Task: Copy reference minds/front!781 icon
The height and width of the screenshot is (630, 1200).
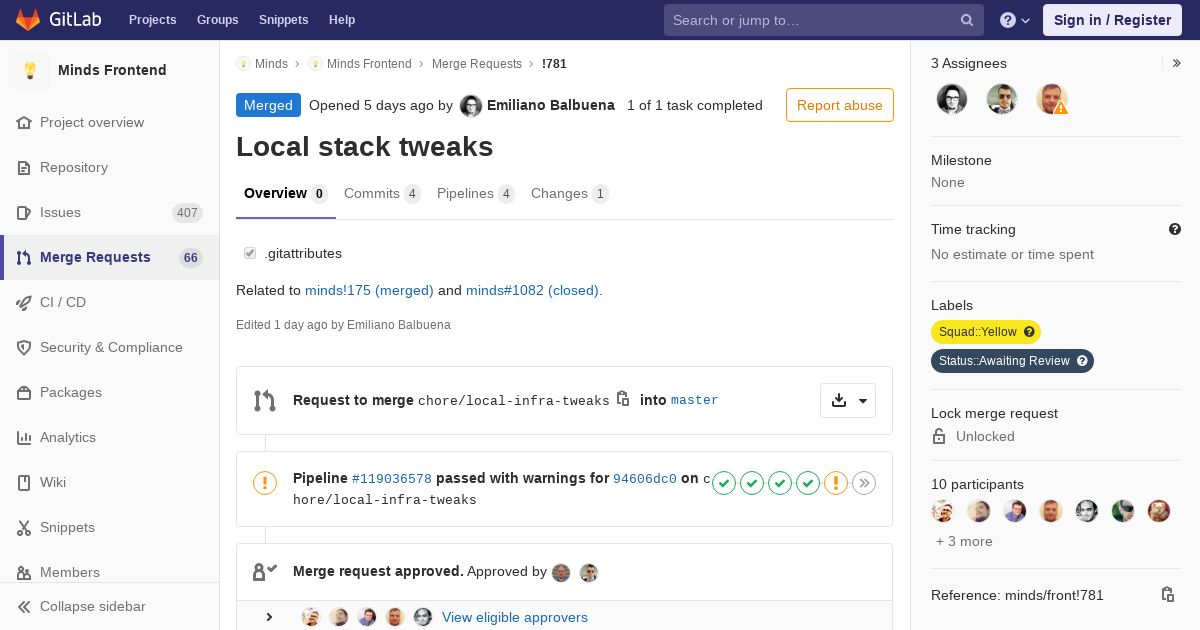Action: coord(1167,595)
